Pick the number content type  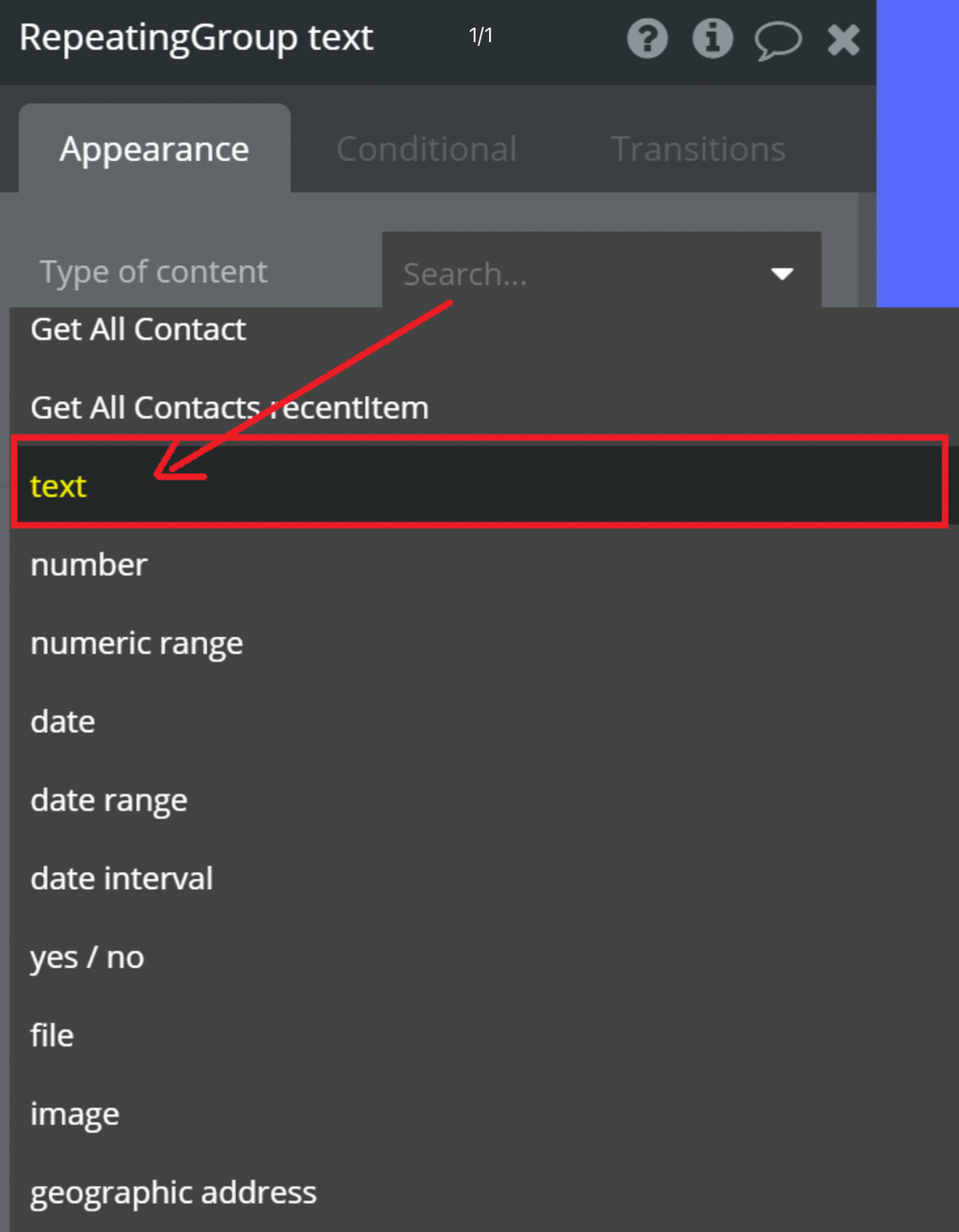pyautogui.click(x=89, y=565)
